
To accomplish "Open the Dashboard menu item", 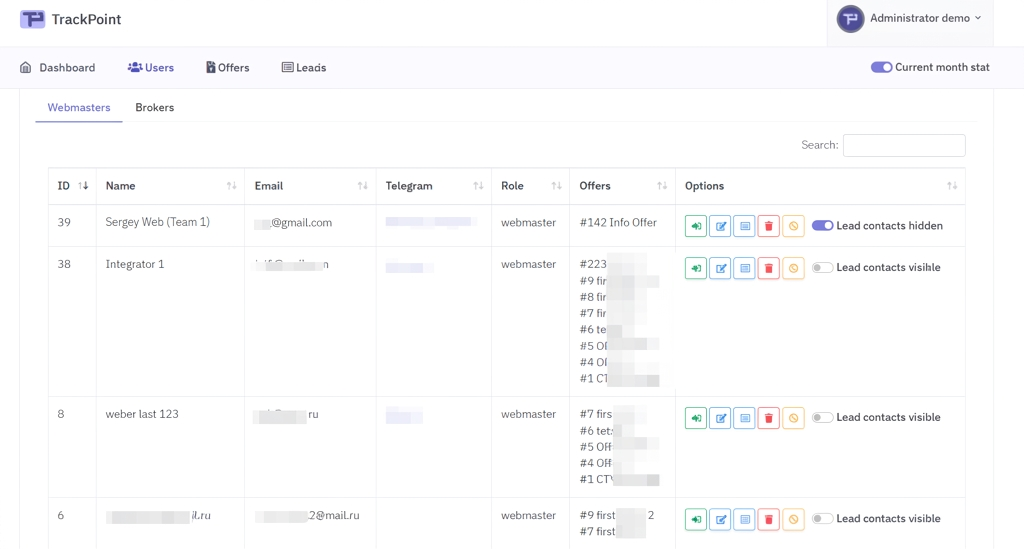I will (57, 67).
